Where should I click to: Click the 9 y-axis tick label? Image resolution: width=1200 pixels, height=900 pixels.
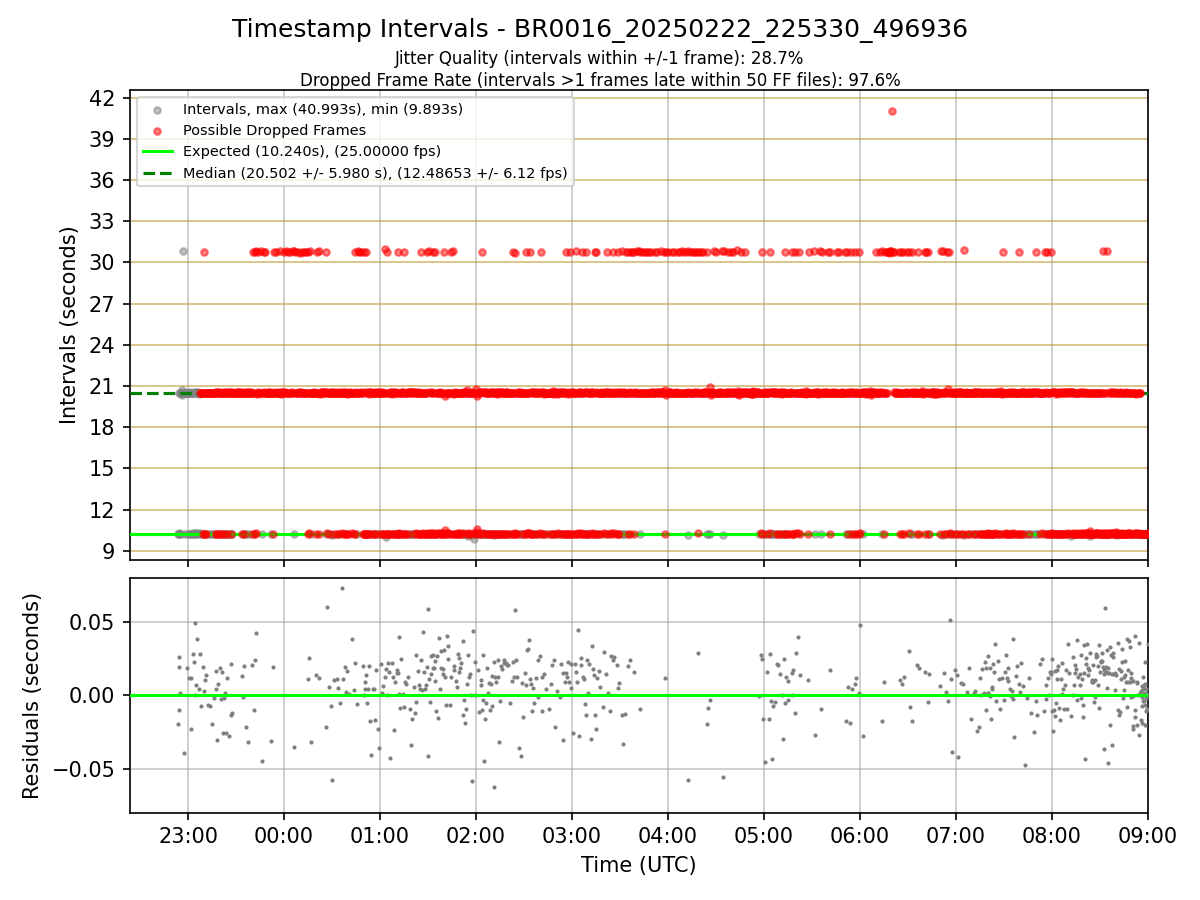pos(108,551)
